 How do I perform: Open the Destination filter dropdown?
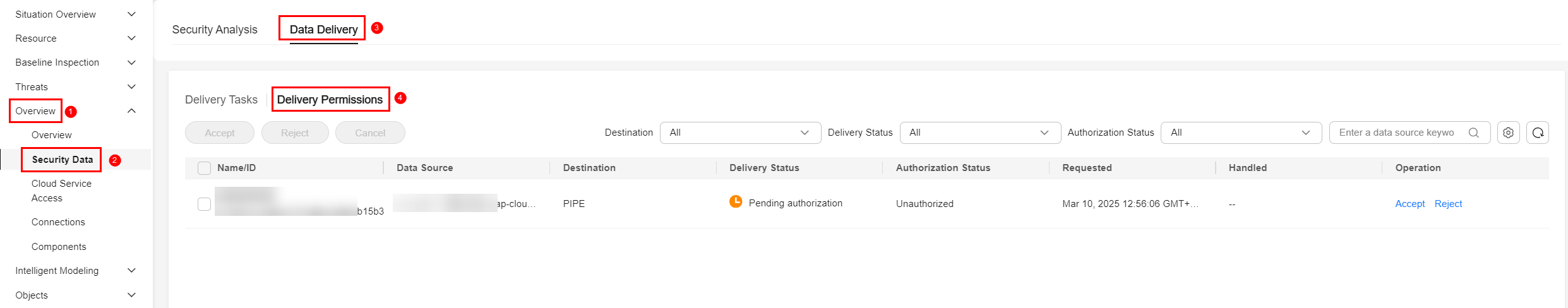click(740, 133)
